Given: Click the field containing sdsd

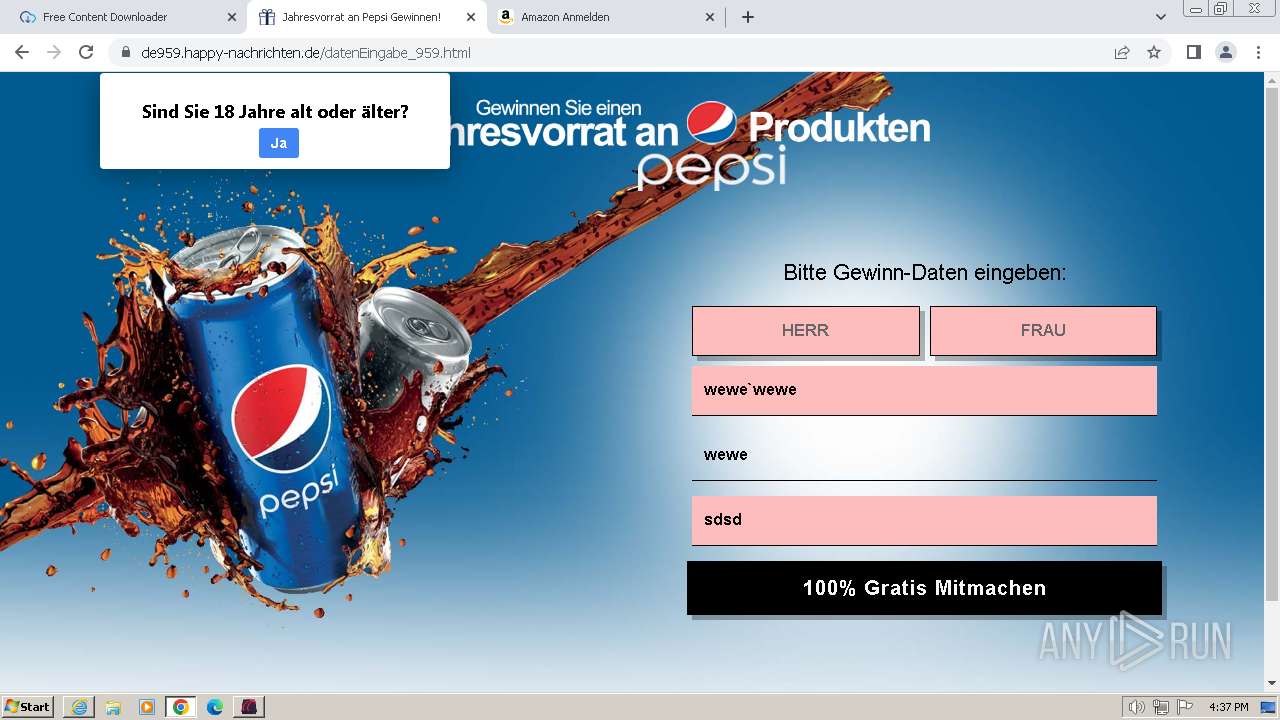Looking at the screenshot, I should [924, 520].
